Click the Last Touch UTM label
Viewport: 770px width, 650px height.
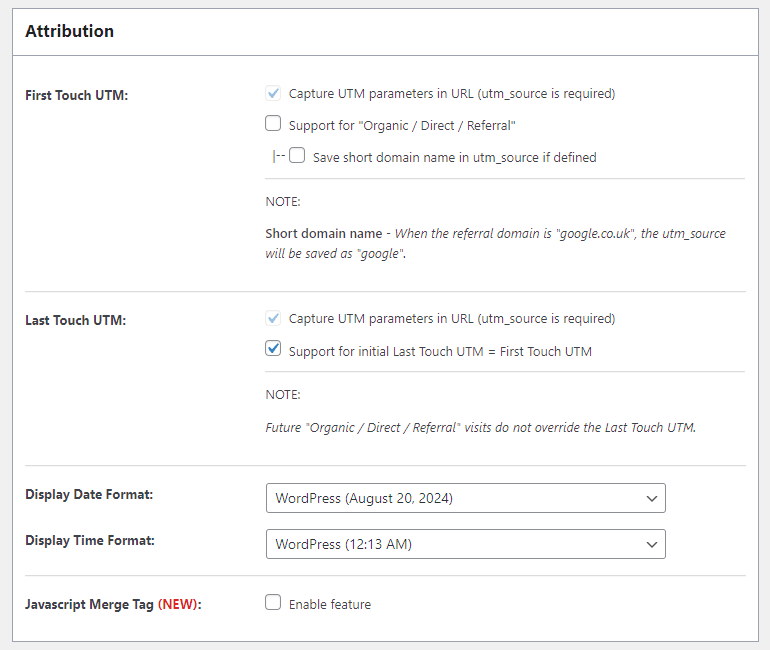point(76,321)
